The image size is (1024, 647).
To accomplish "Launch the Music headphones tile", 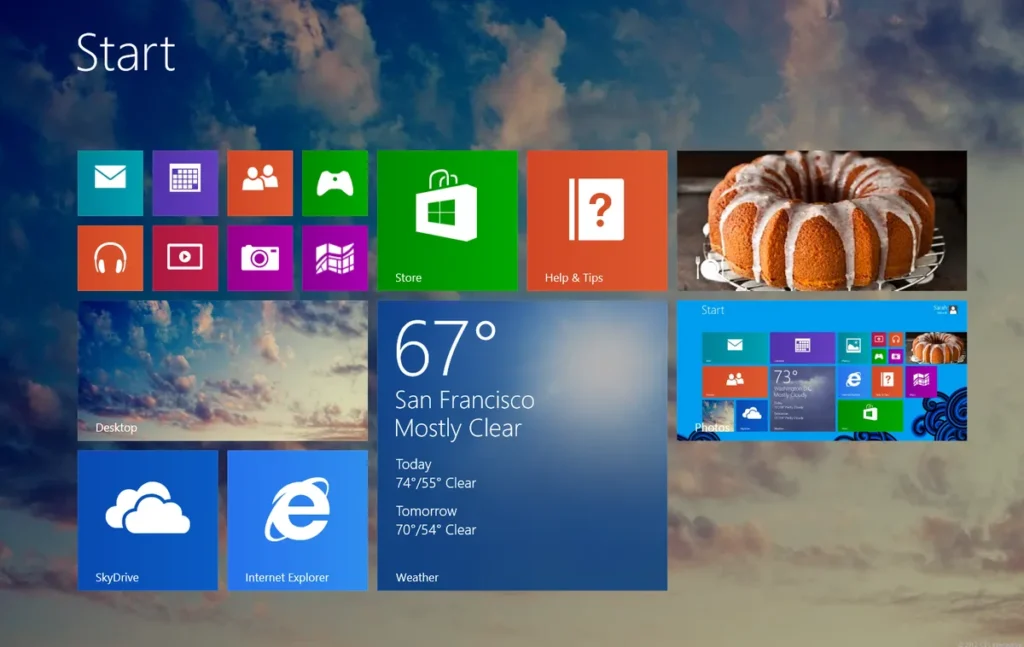I will [x=110, y=258].
